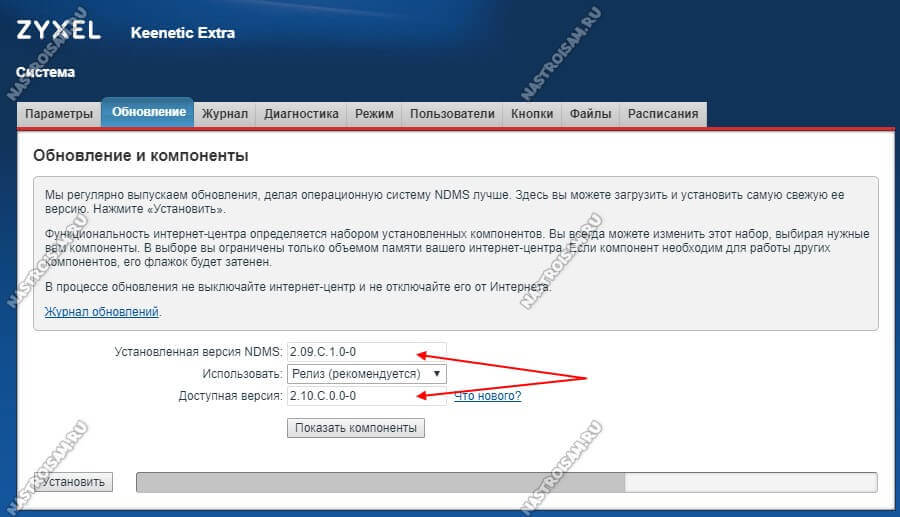Image resolution: width=900 pixels, height=517 pixels.
Task: Click the installed NDMS version field 2.09.C.1.0-0
Action: (366, 352)
